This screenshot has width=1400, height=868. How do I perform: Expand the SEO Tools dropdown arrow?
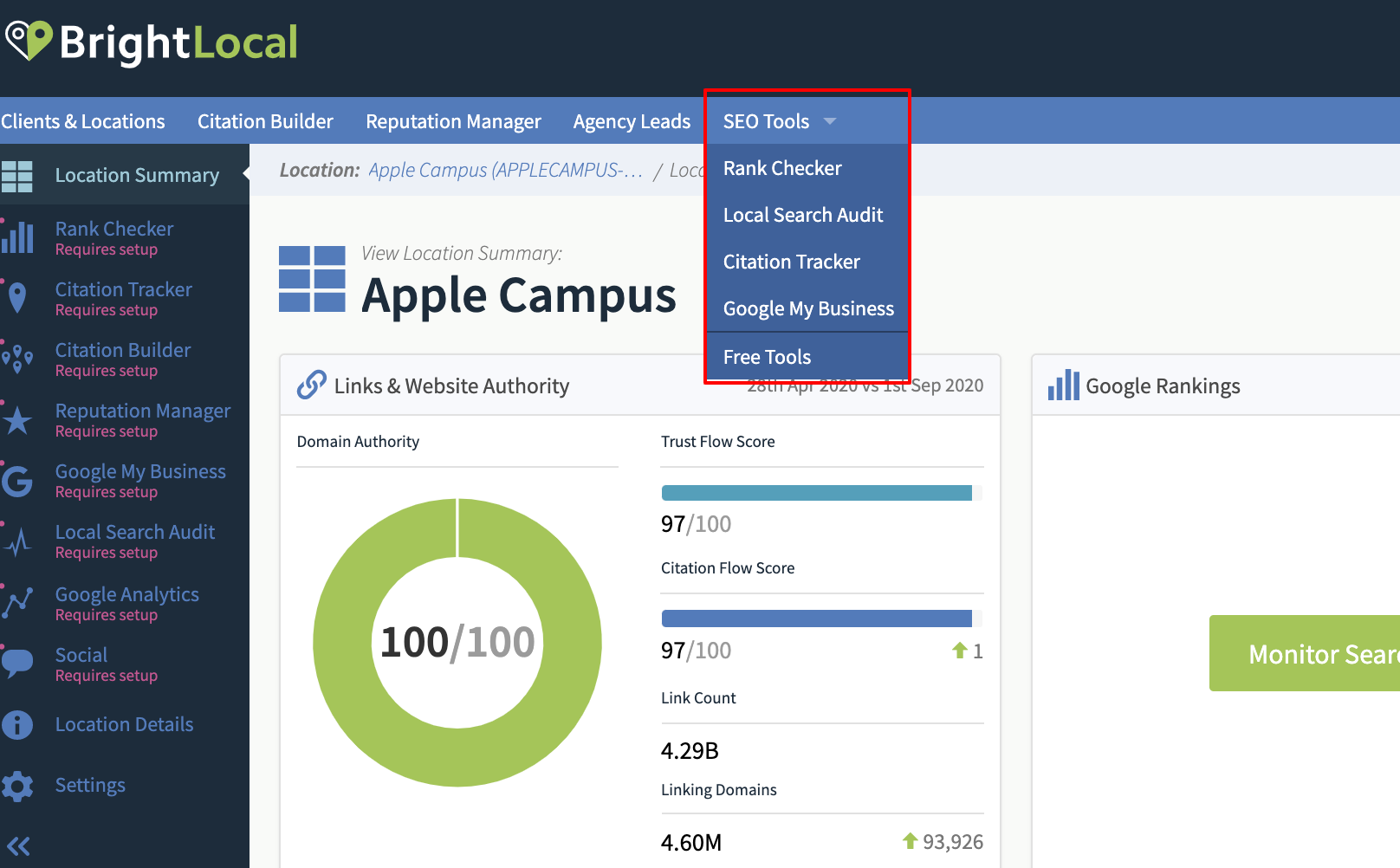tap(830, 121)
